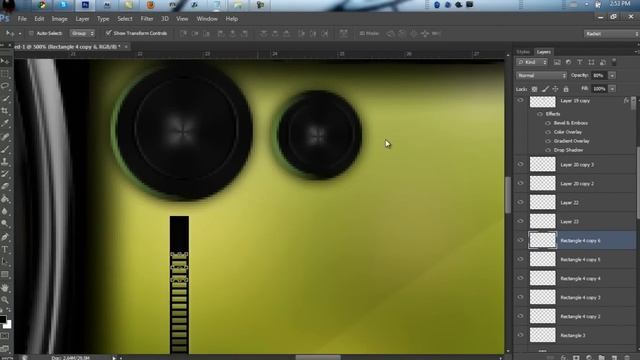
Task: Click the Opacity value field
Action: [599, 76]
